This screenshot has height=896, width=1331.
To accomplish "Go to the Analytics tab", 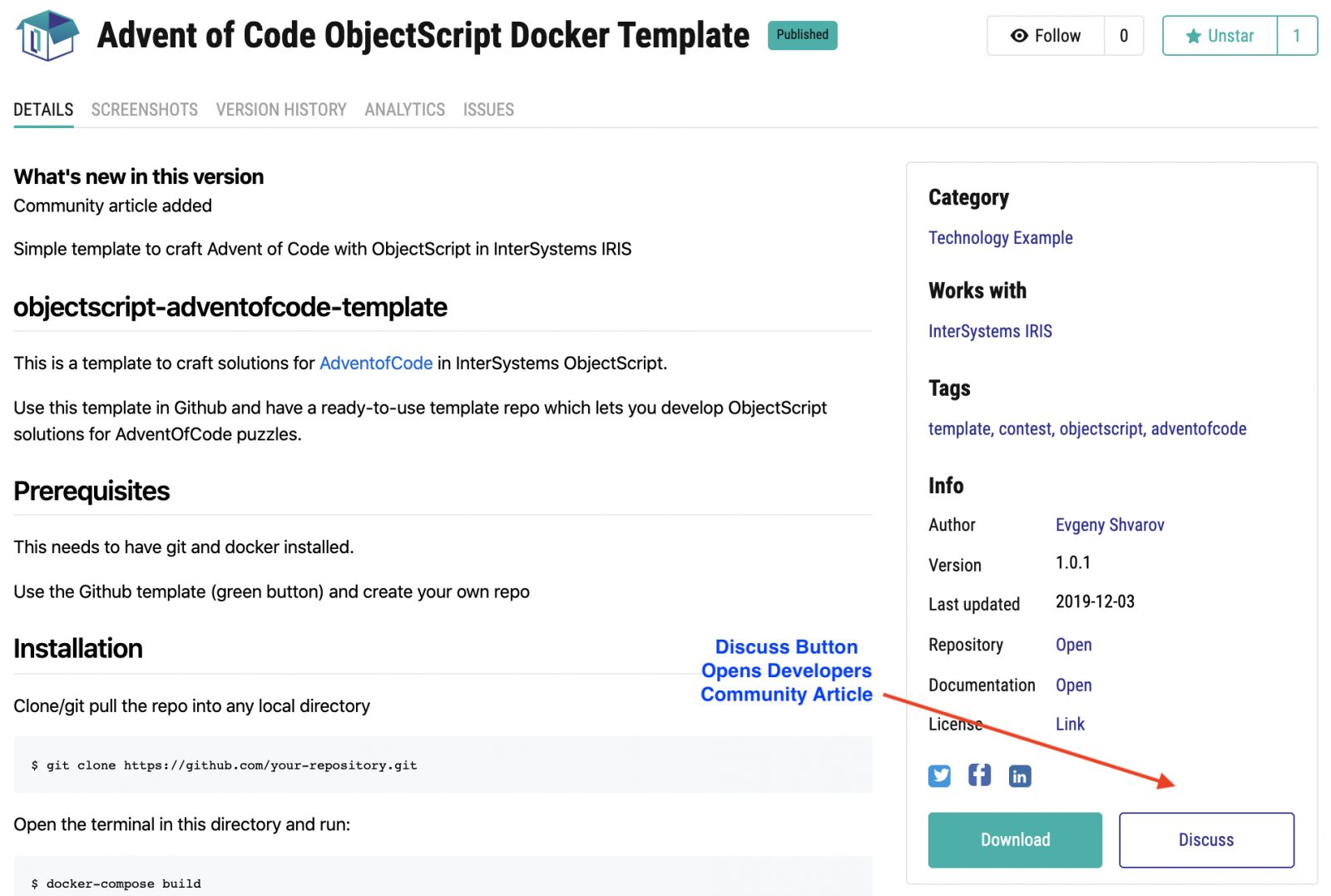I will pyautogui.click(x=405, y=110).
